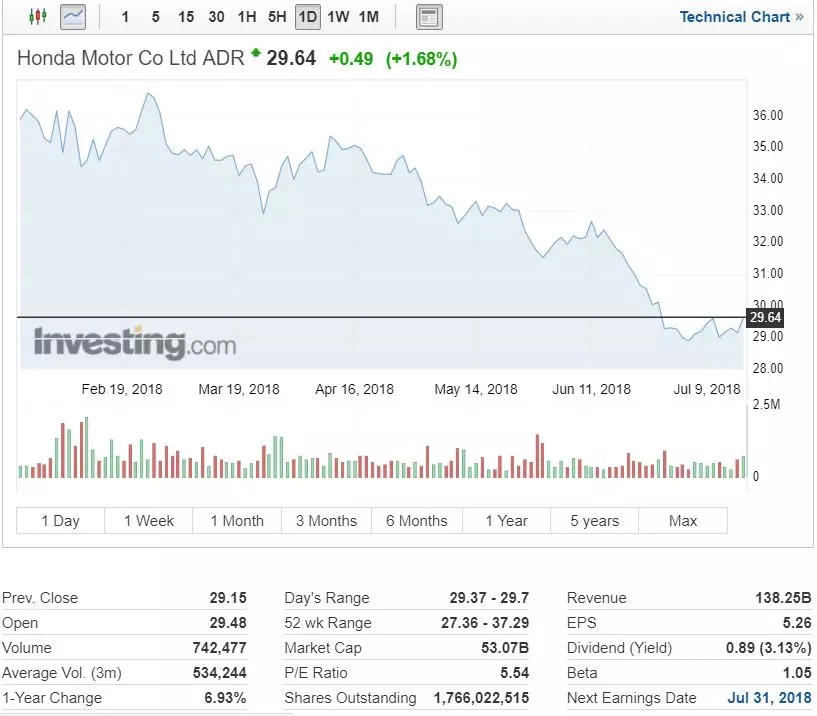The height and width of the screenshot is (716, 817).
Task: Click the May 14, 2018 axis label
Action: [x=476, y=389]
